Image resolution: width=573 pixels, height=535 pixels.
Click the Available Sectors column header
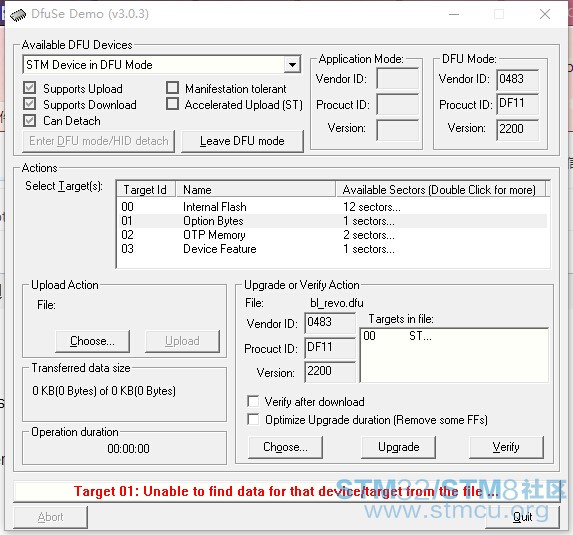pyautogui.click(x=441, y=190)
